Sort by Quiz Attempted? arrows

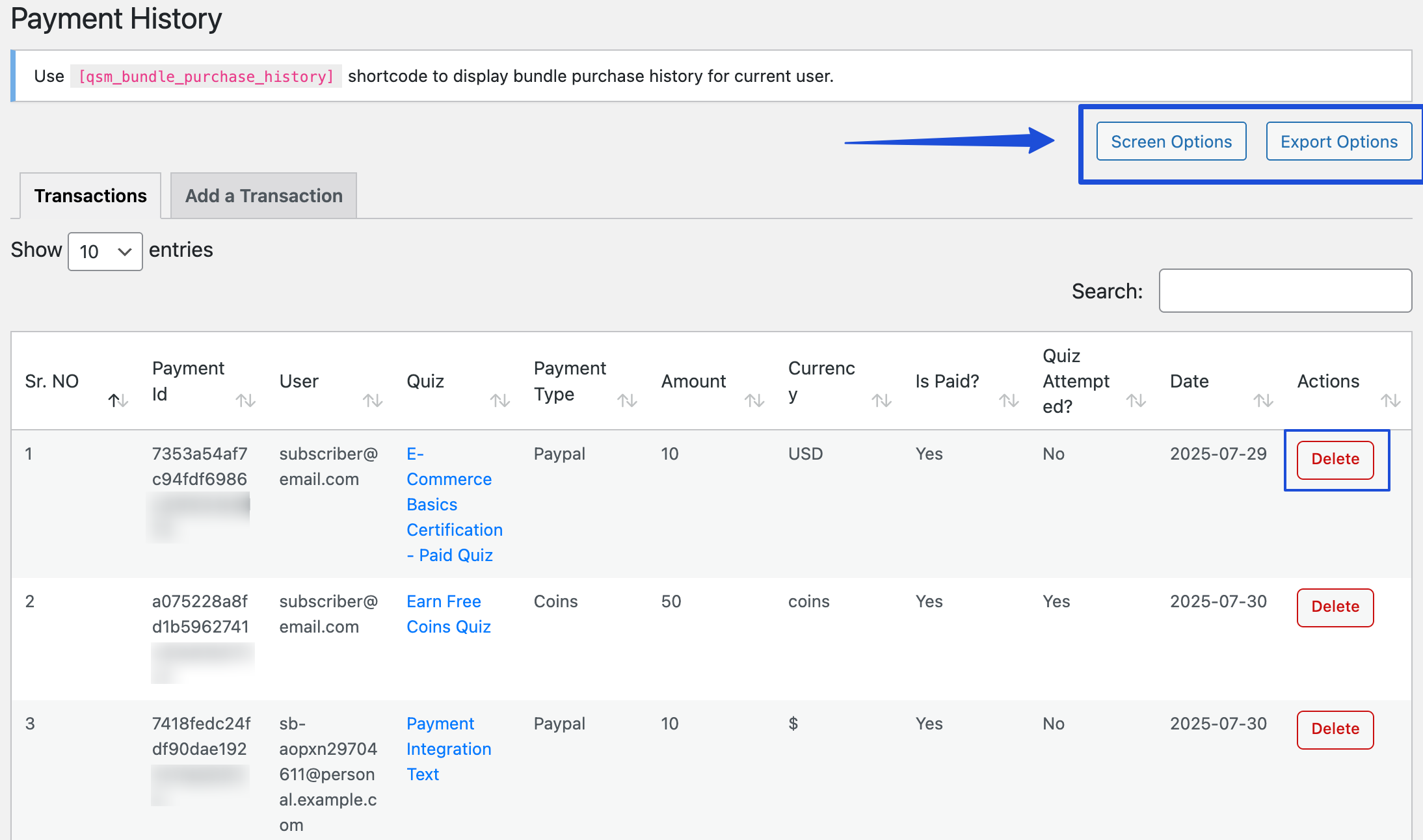pyautogui.click(x=1136, y=400)
